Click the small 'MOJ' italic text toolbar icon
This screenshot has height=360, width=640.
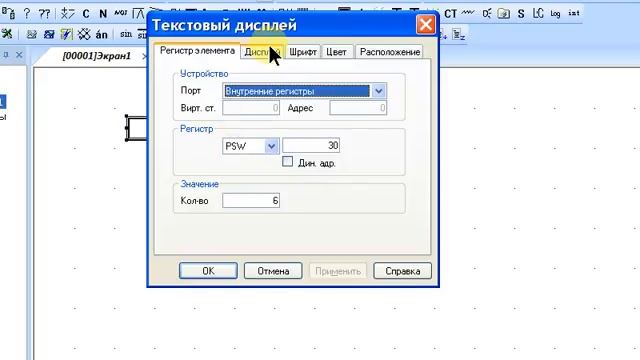click(x=120, y=13)
